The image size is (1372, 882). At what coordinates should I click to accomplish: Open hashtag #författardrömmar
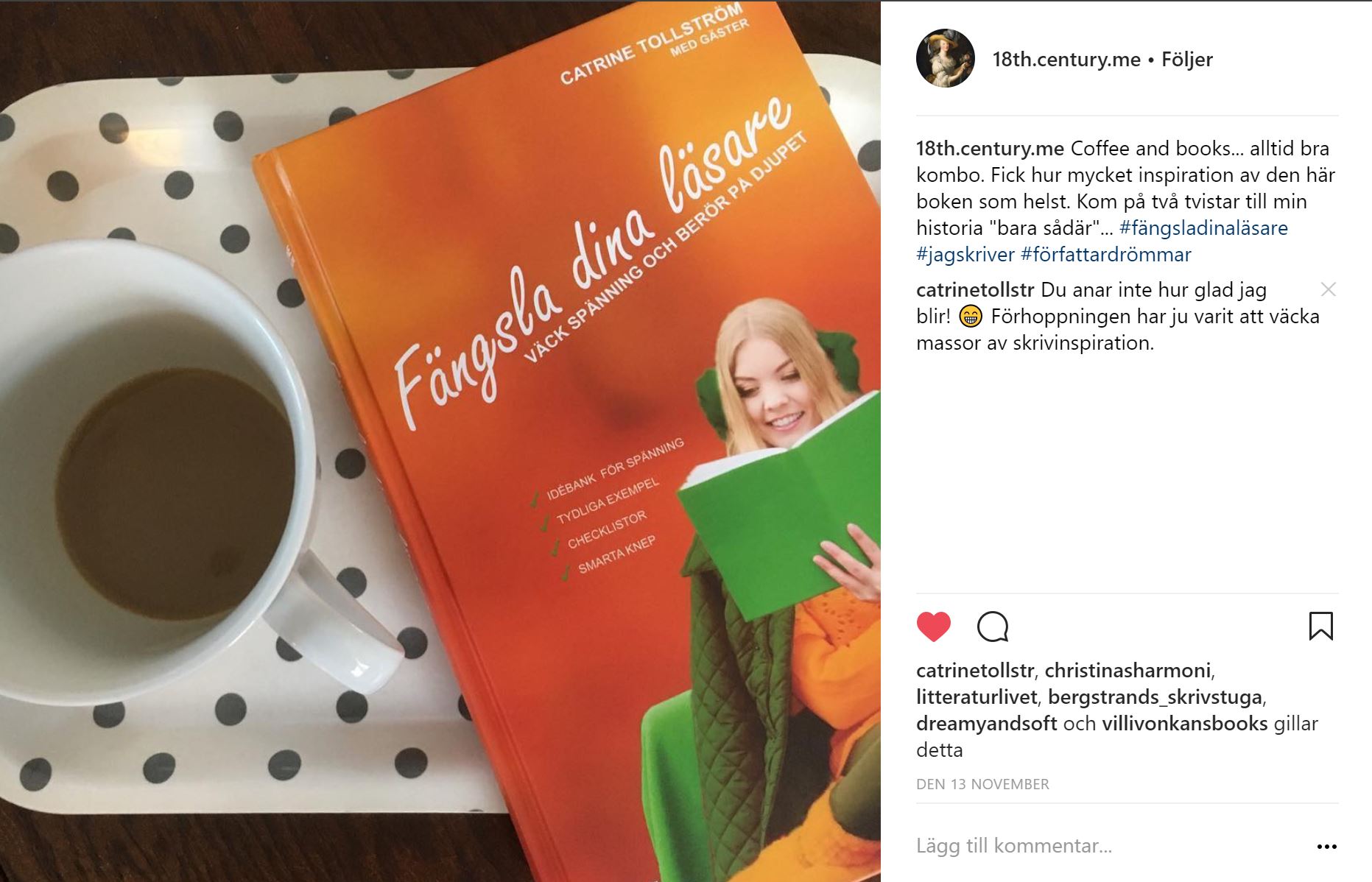pyautogui.click(x=1105, y=255)
